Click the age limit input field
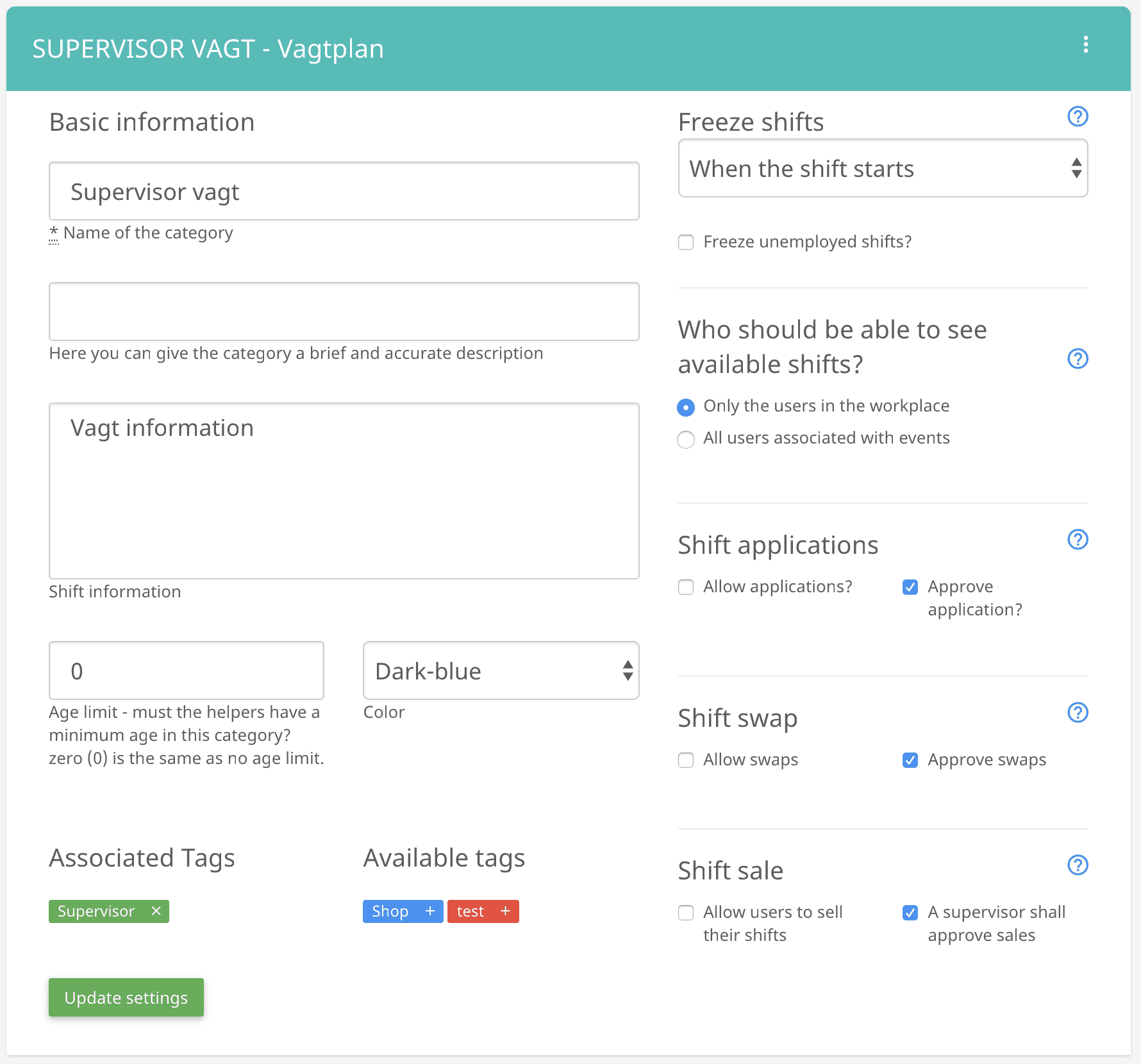This screenshot has height=1064, width=1141. (187, 670)
